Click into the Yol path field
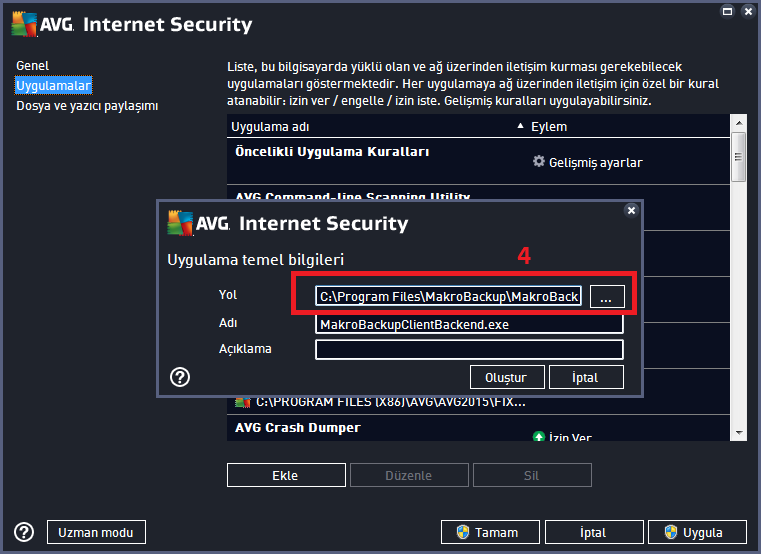 coord(448,296)
